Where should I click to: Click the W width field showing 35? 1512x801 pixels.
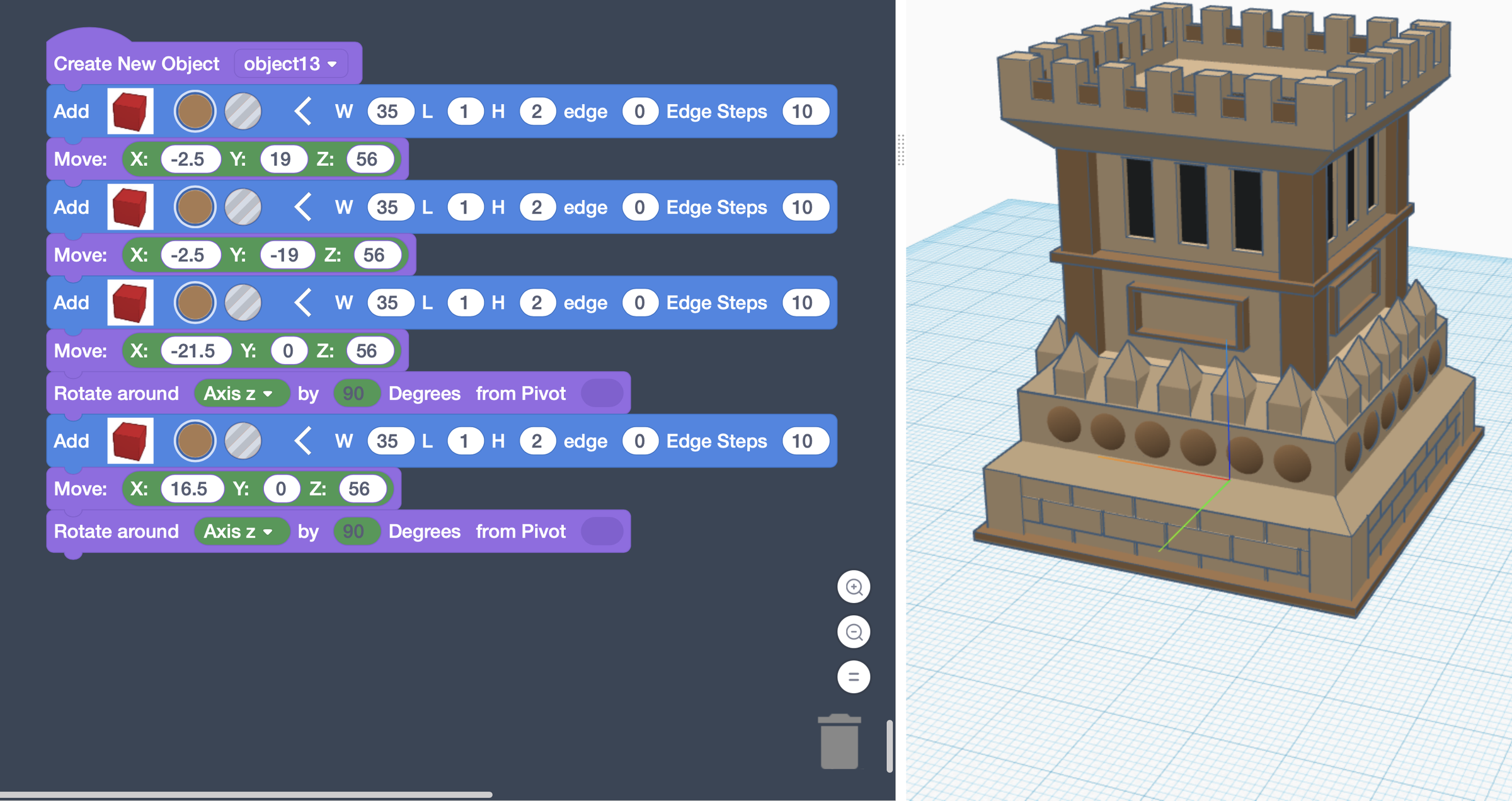pyautogui.click(x=390, y=111)
